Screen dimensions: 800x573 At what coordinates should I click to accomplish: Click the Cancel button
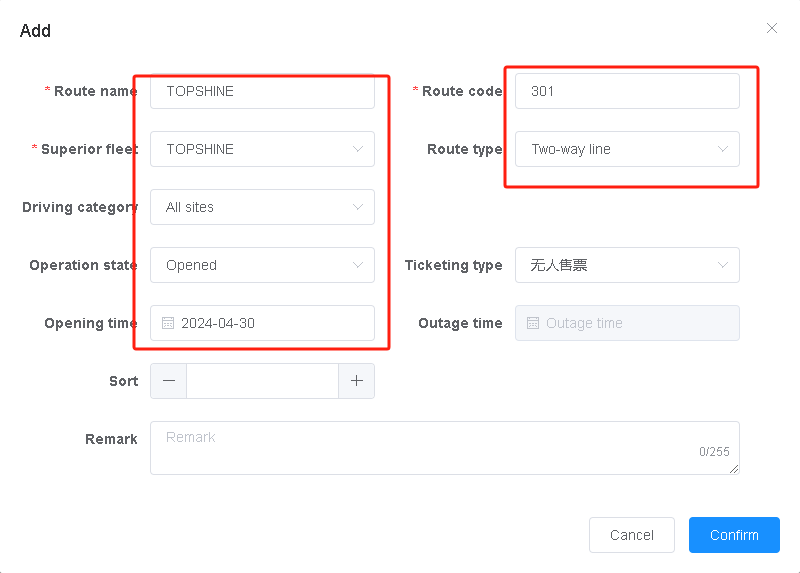pos(632,535)
